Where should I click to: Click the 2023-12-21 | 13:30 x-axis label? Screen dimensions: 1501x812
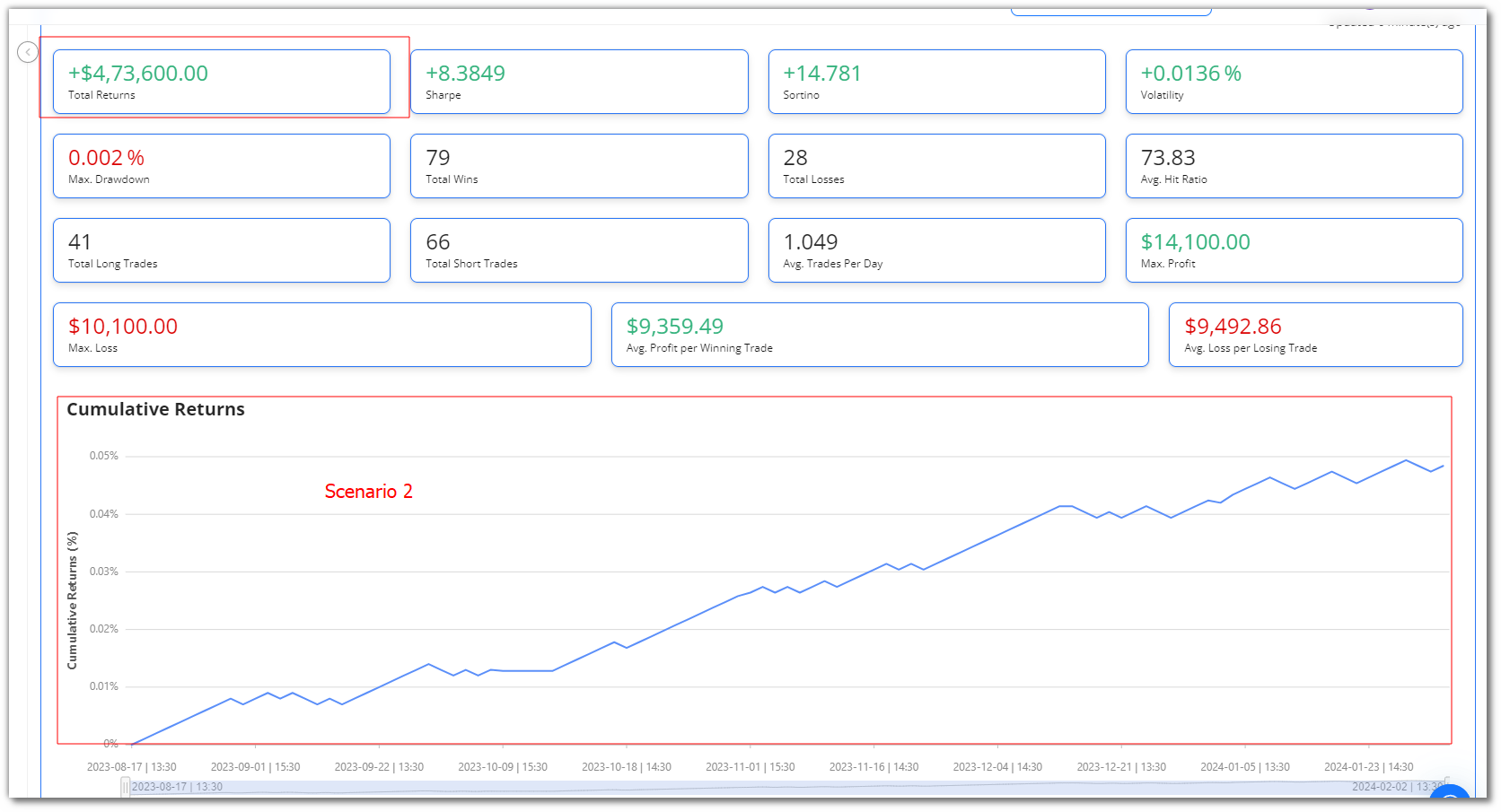coord(1121,767)
